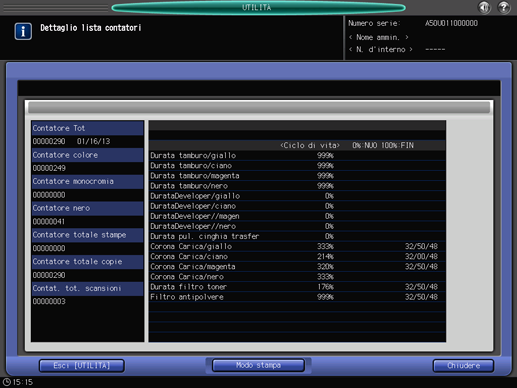Viewport: 517px width, 388px height.
Task: Select the Durata tamburo/giallo row
Action: click(x=297, y=156)
